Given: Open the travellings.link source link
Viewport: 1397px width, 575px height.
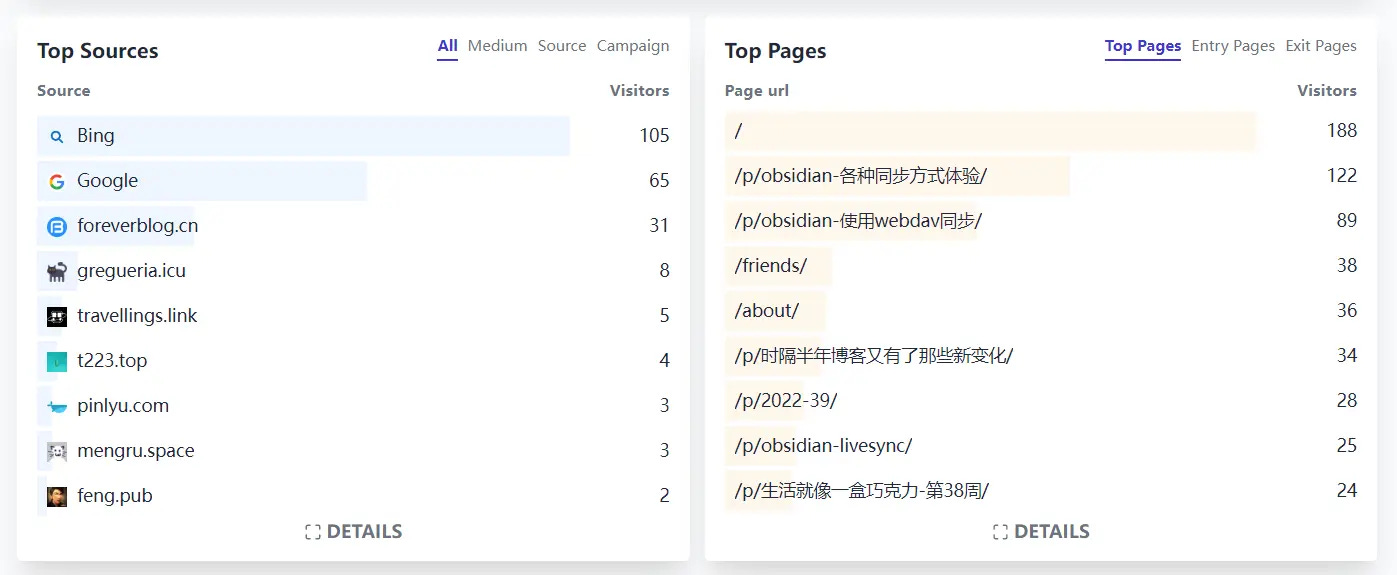Looking at the screenshot, I should [x=137, y=316].
